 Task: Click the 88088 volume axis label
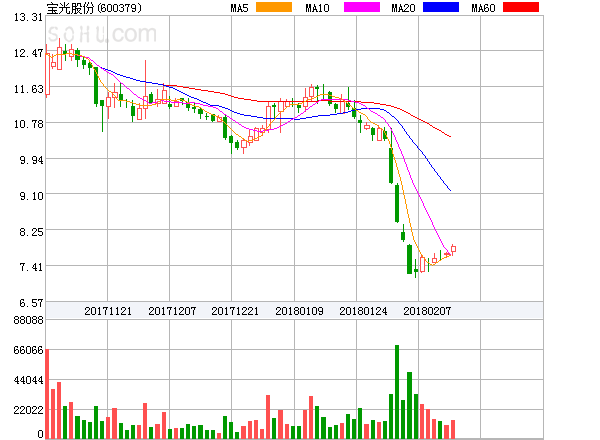tap(29, 320)
